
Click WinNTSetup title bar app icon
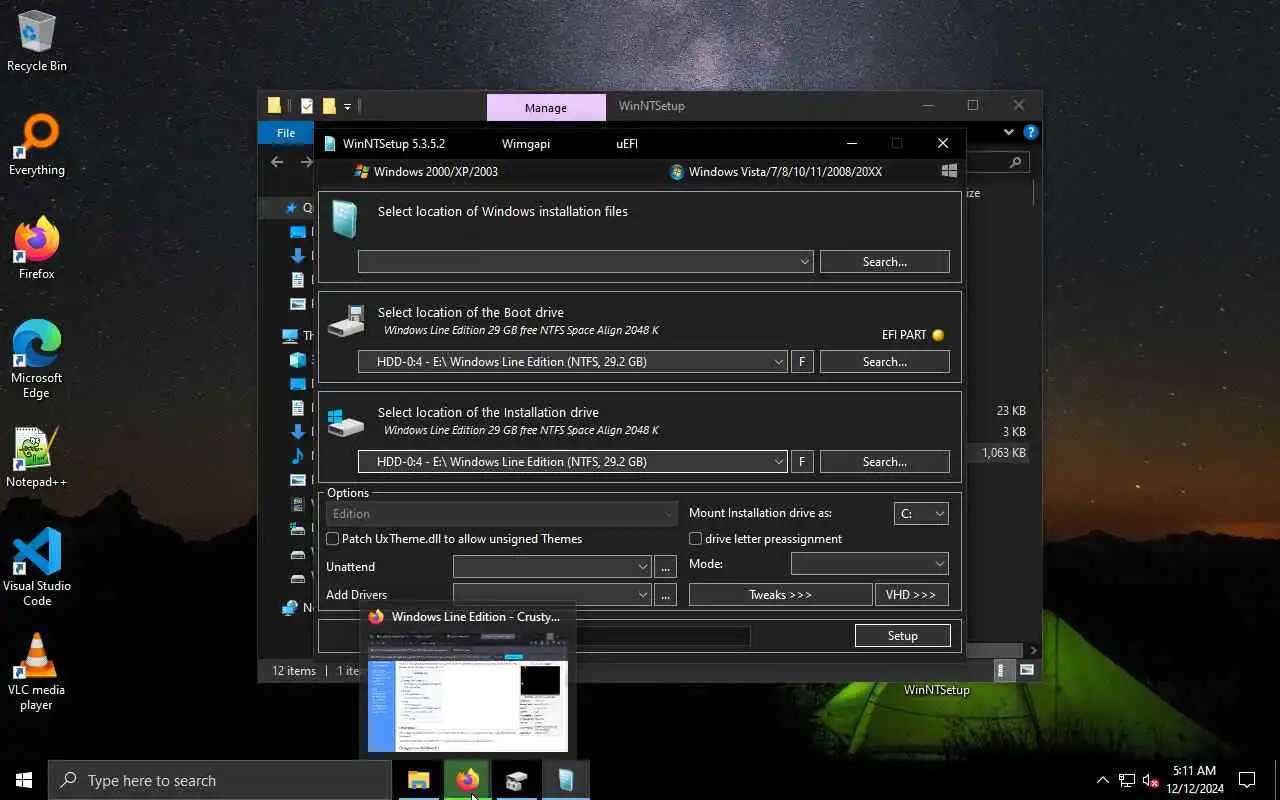pyautogui.click(x=330, y=144)
